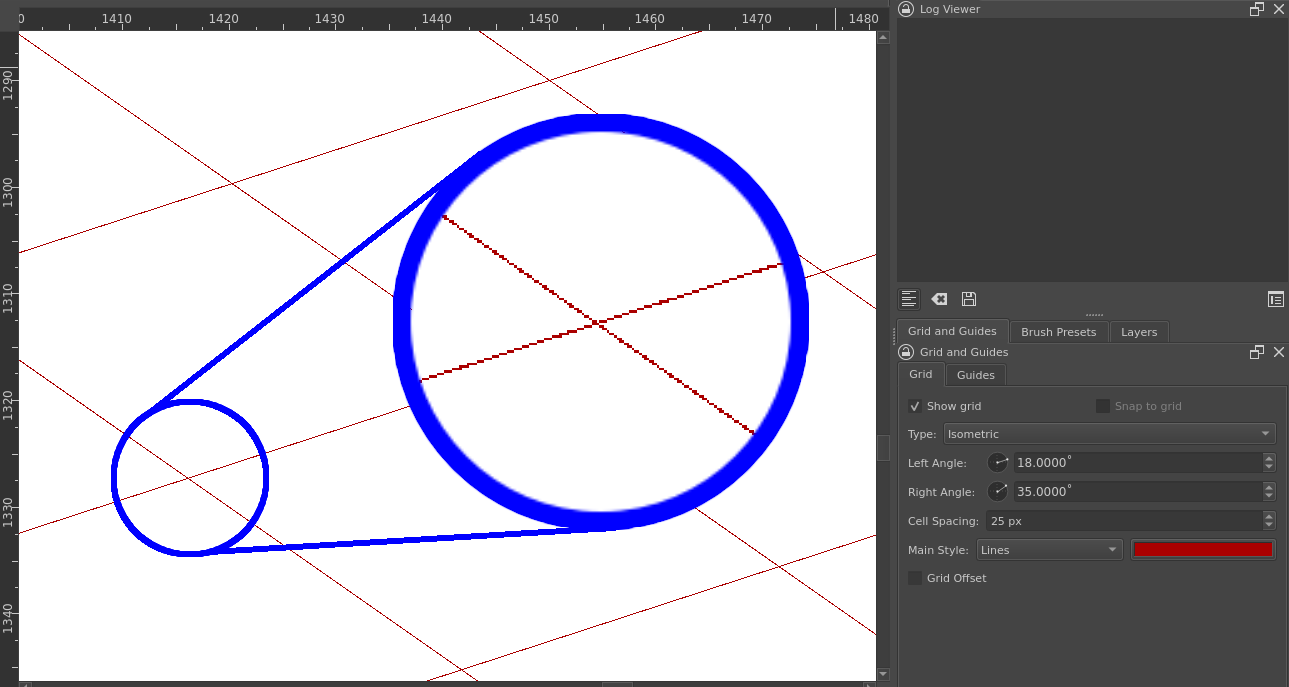Decrease the Cell Spacing with down arrow
The image size is (1289, 687).
tap(1269, 526)
